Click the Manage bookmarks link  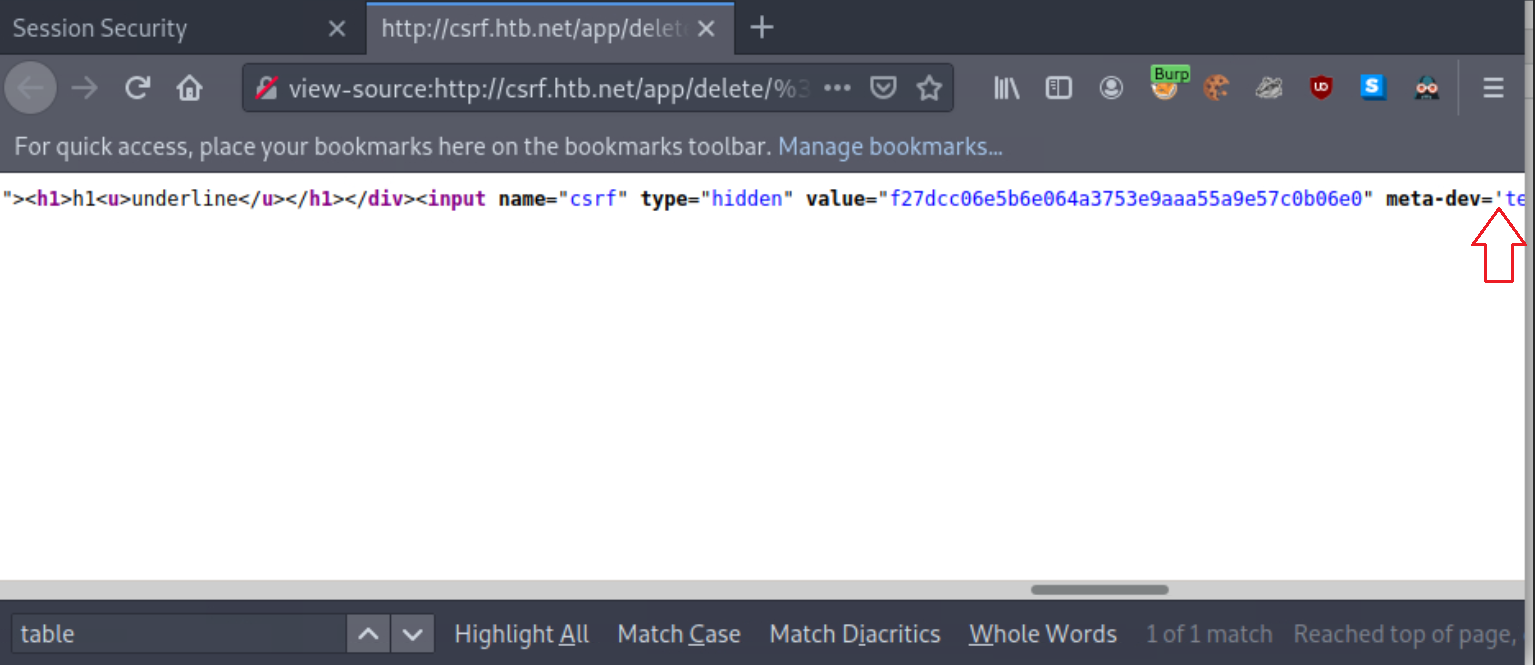click(x=890, y=147)
